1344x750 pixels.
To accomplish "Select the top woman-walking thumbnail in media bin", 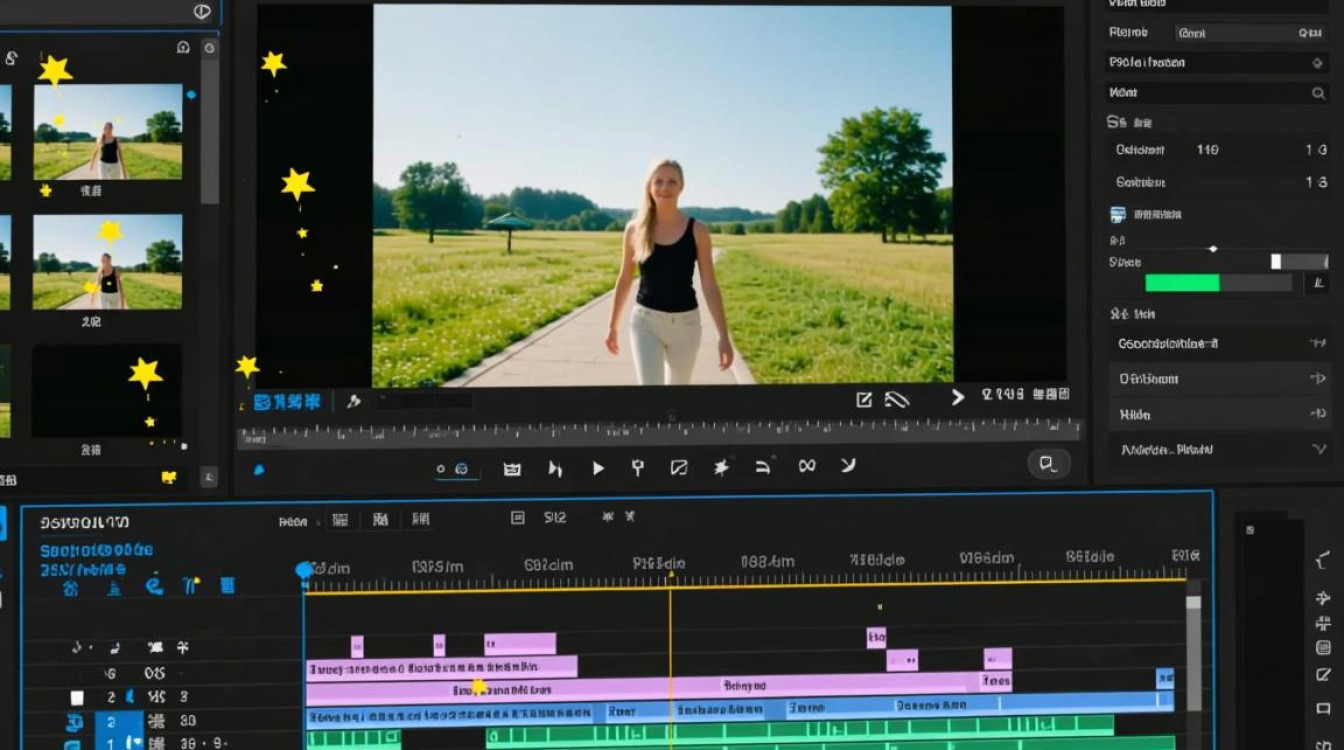I will coord(108,132).
